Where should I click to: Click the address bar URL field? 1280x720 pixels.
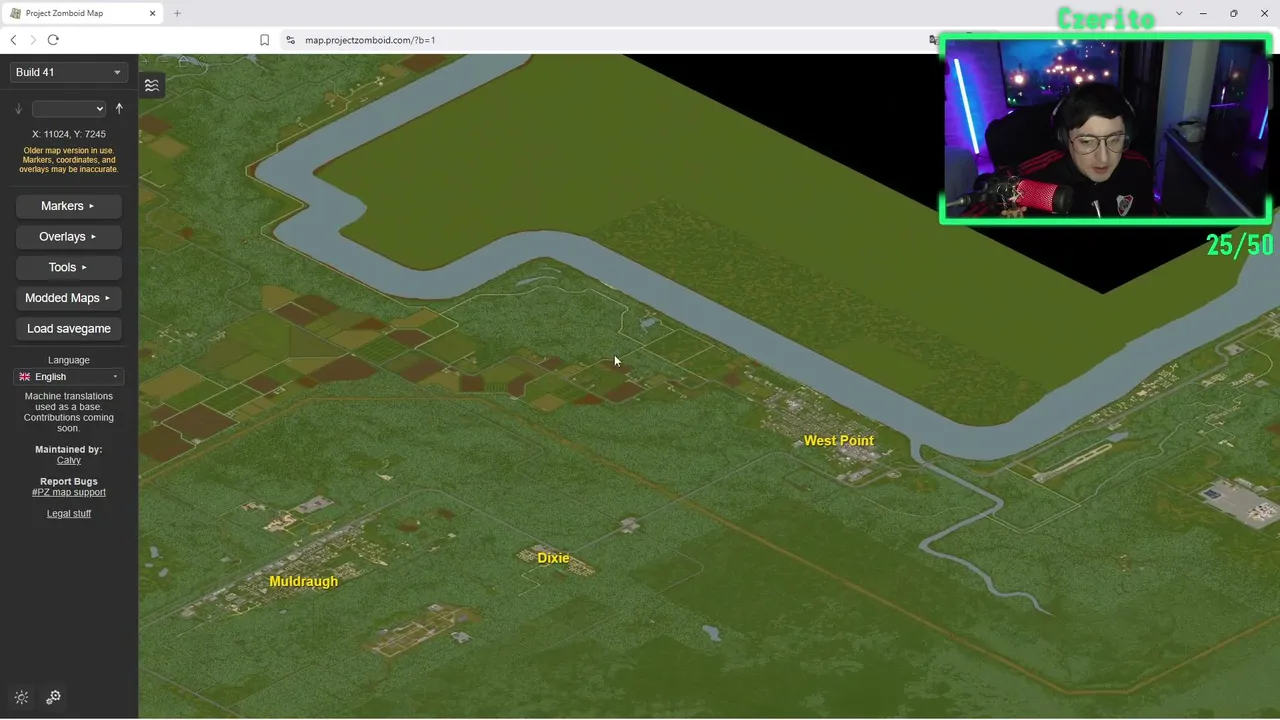pyautogui.click(x=370, y=40)
